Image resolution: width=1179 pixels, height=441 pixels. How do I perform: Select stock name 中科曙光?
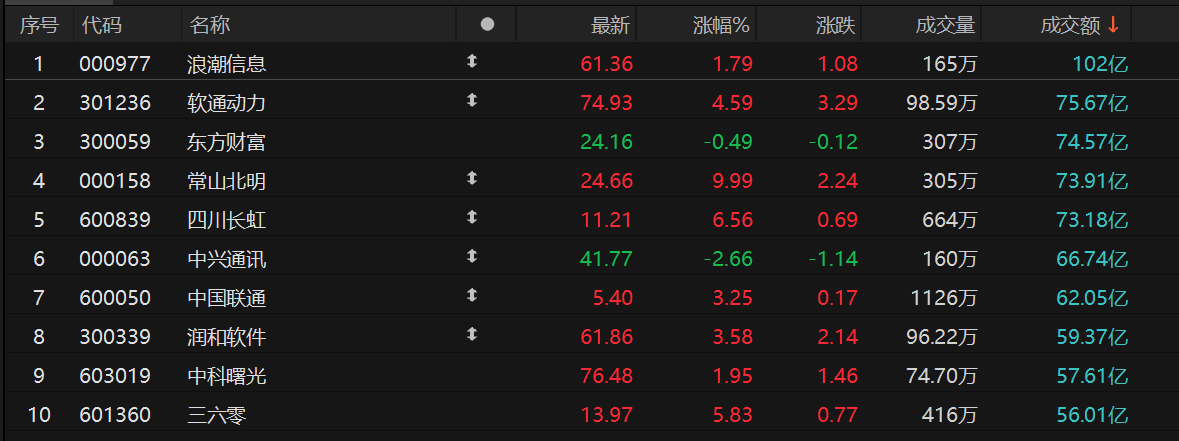(226, 376)
